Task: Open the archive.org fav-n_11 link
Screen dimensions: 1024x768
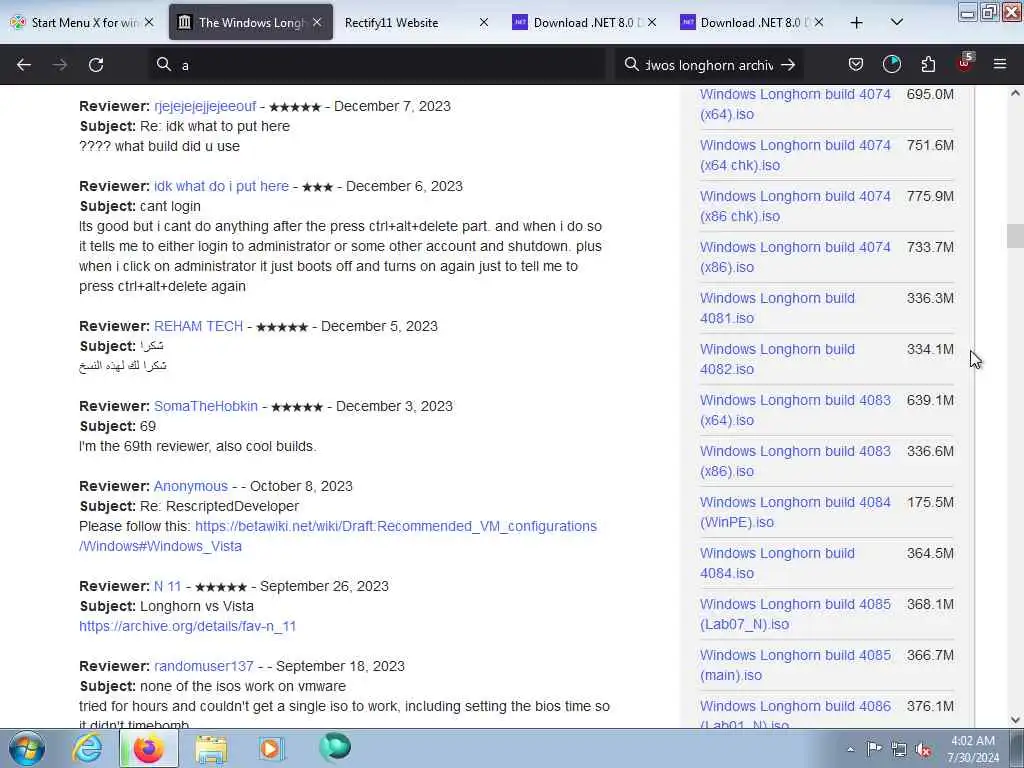Action: (187, 626)
